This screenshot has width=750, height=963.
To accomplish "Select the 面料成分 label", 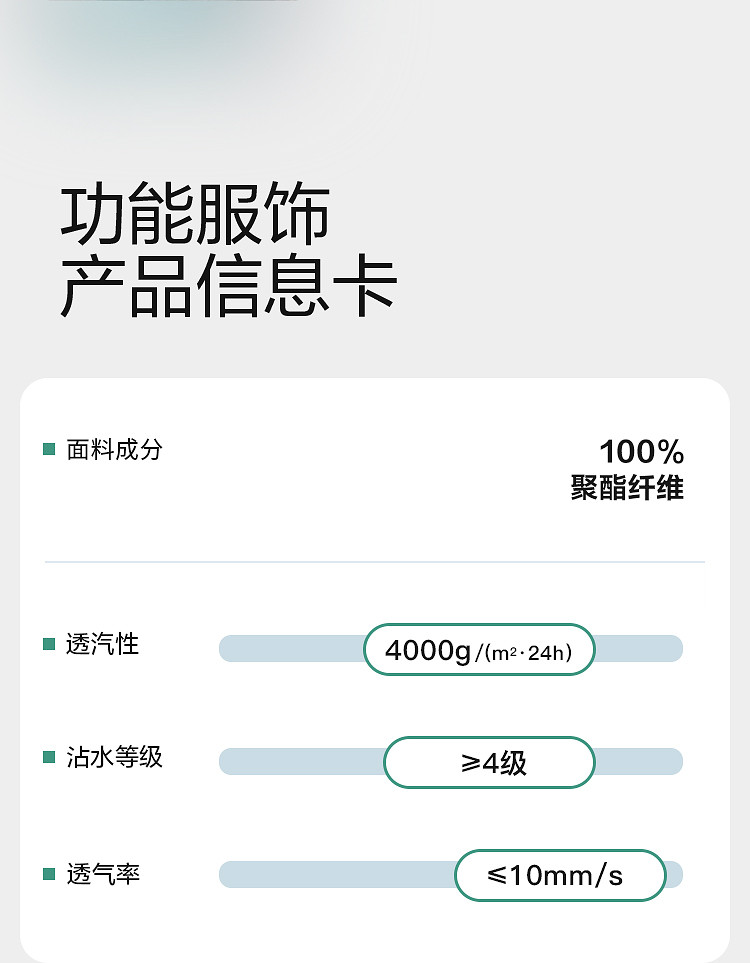I will pyautogui.click(x=113, y=450).
